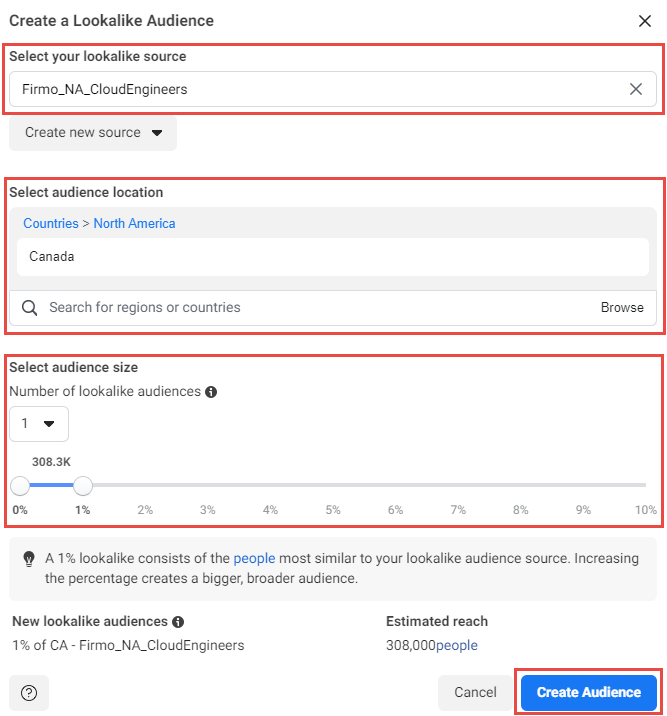
Task: Click the info icon beside Number of lookalike audiences
Action: coord(211,392)
